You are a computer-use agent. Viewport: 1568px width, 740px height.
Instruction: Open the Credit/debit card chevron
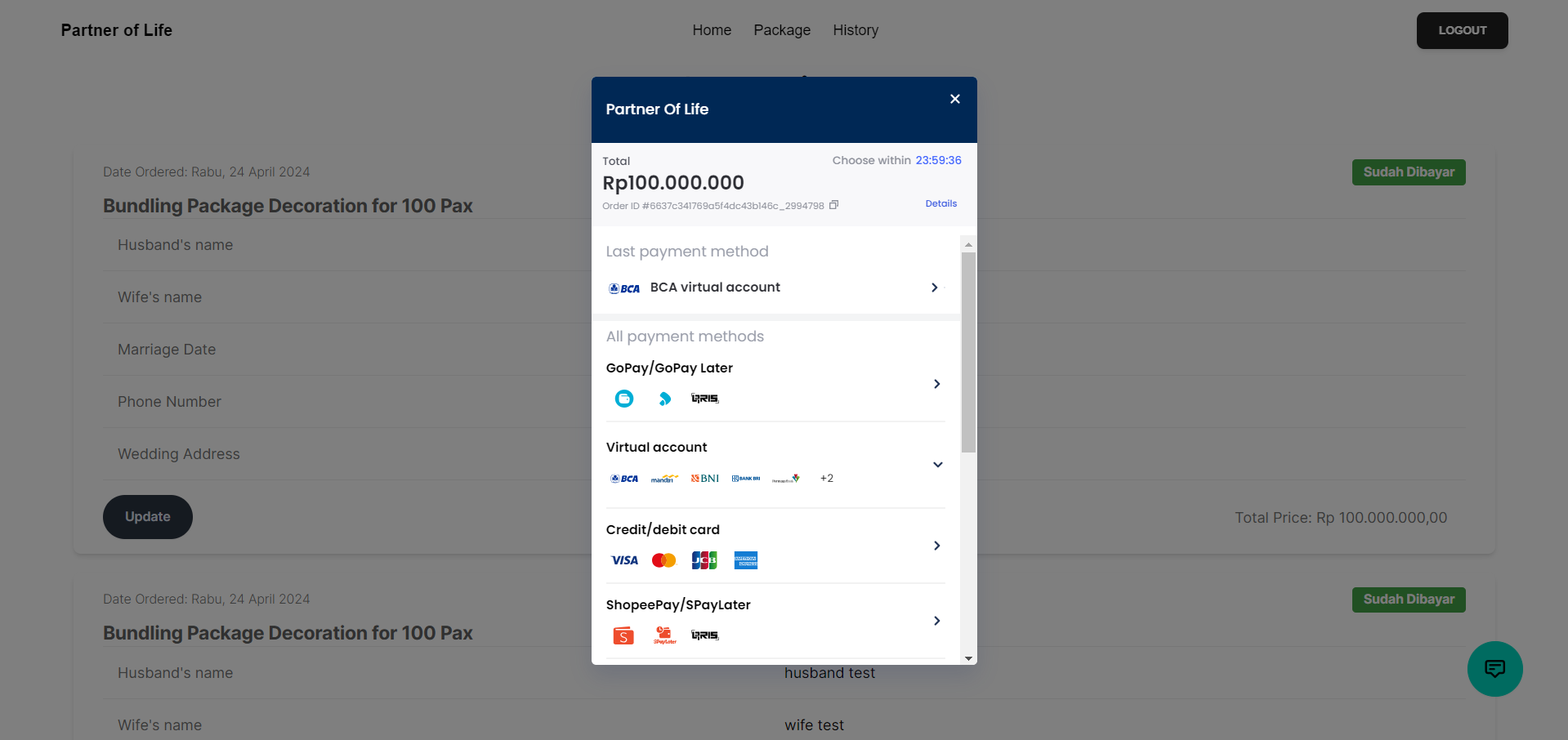936,546
